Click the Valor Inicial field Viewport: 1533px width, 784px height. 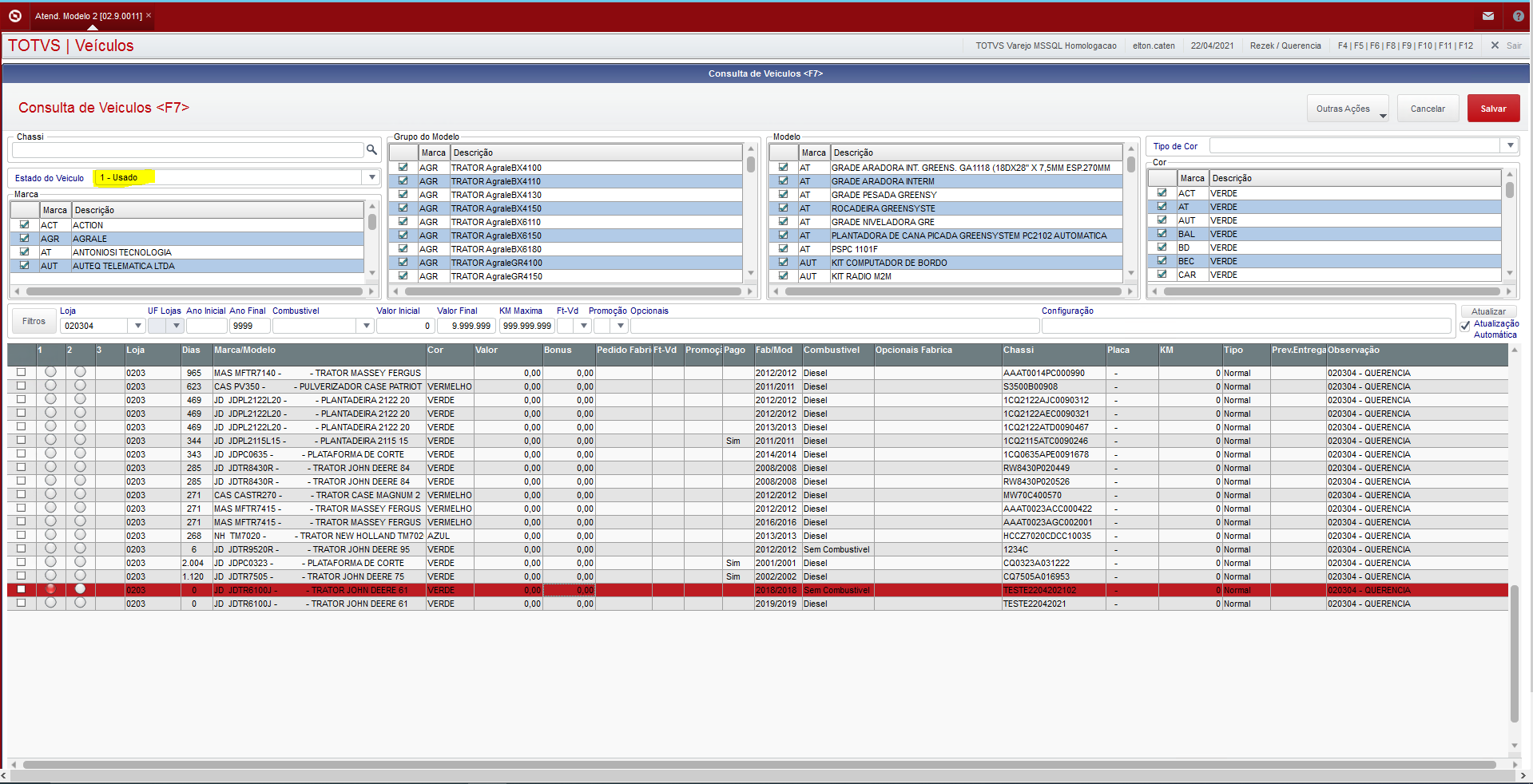[x=405, y=326]
